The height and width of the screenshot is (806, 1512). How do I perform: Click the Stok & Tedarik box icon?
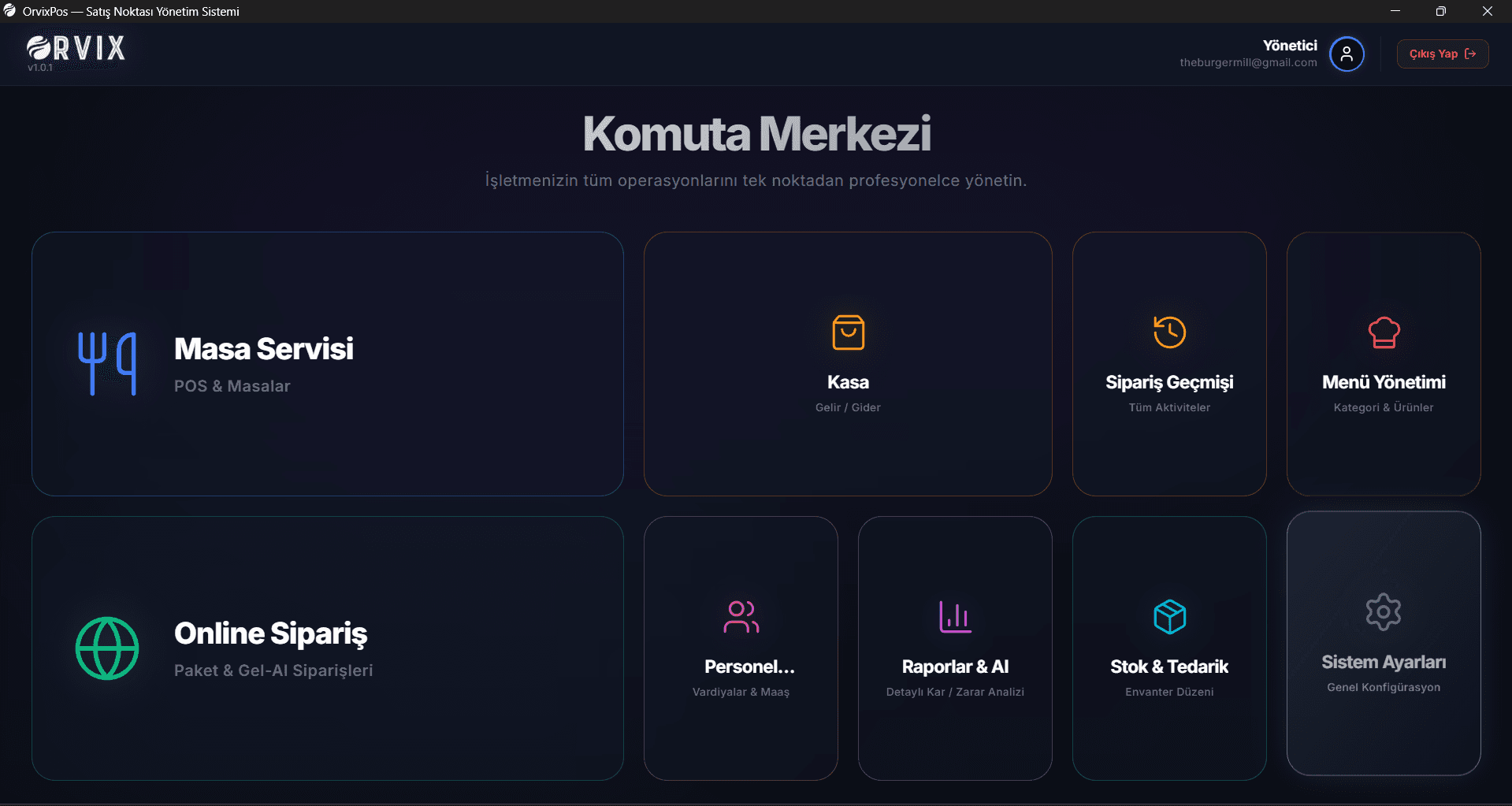[x=1169, y=617]
